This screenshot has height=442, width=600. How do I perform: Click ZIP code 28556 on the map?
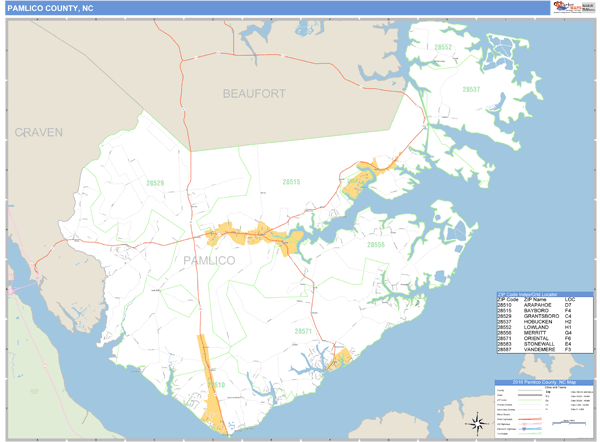pos(375,244)
